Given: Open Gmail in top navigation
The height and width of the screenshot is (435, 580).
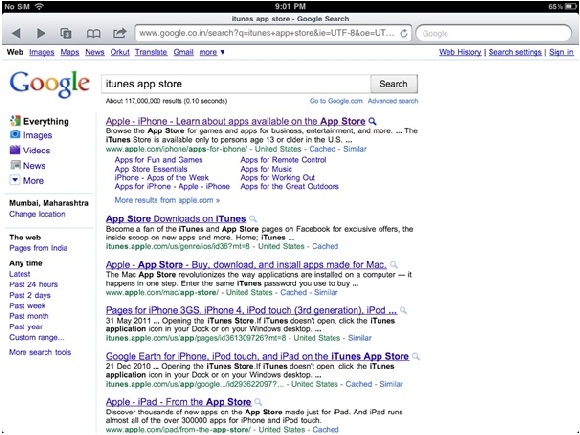Looking at the screenshot, I should pos(183,52).
